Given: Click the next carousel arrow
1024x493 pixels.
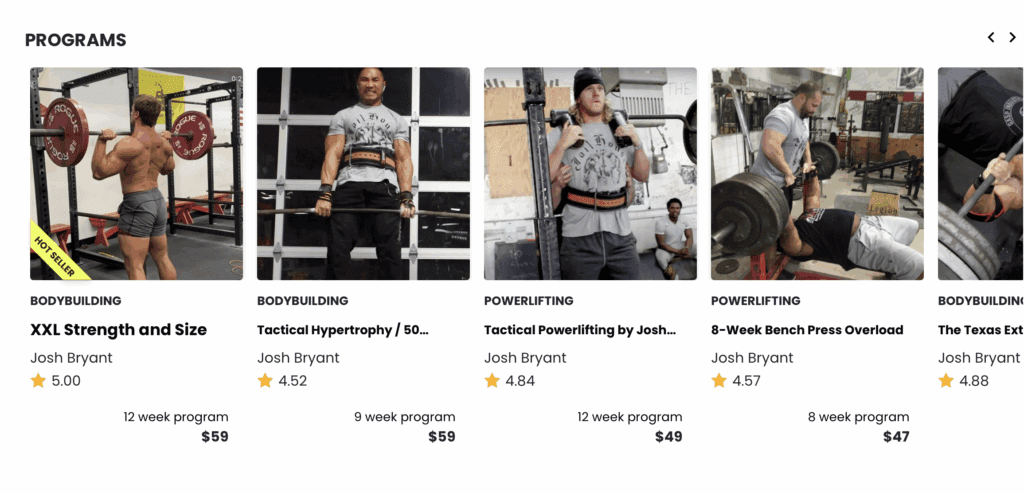Looking at the screenshot, I should [x=1012, y=38].
